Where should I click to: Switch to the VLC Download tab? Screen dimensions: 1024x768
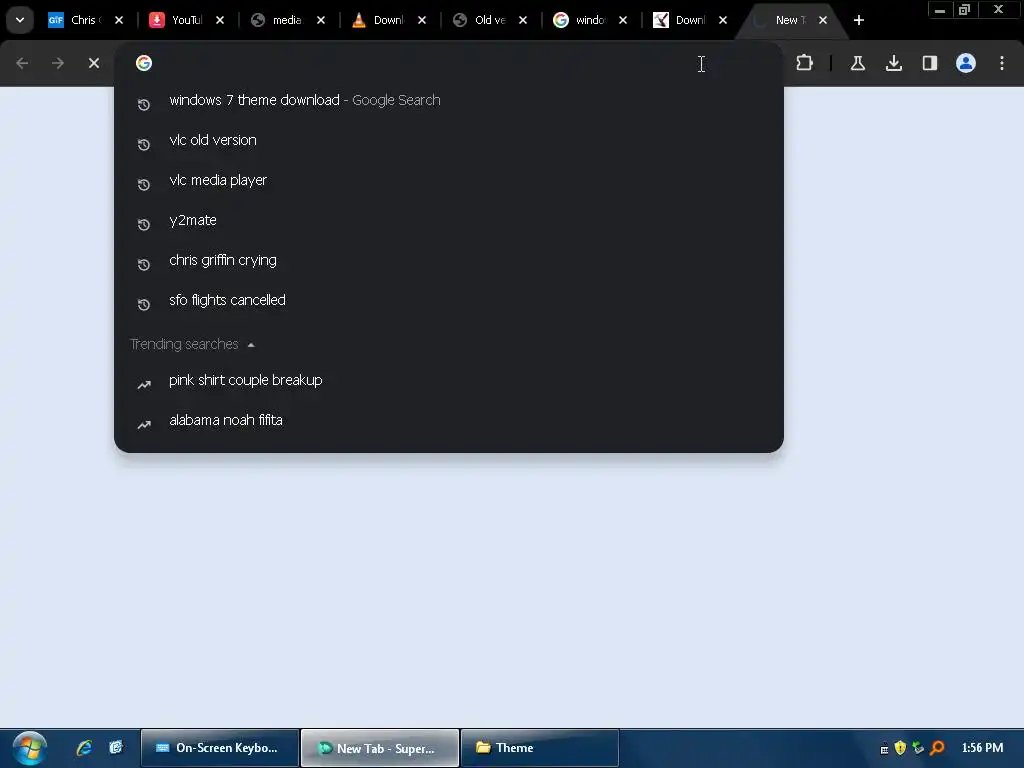point(388,20)
